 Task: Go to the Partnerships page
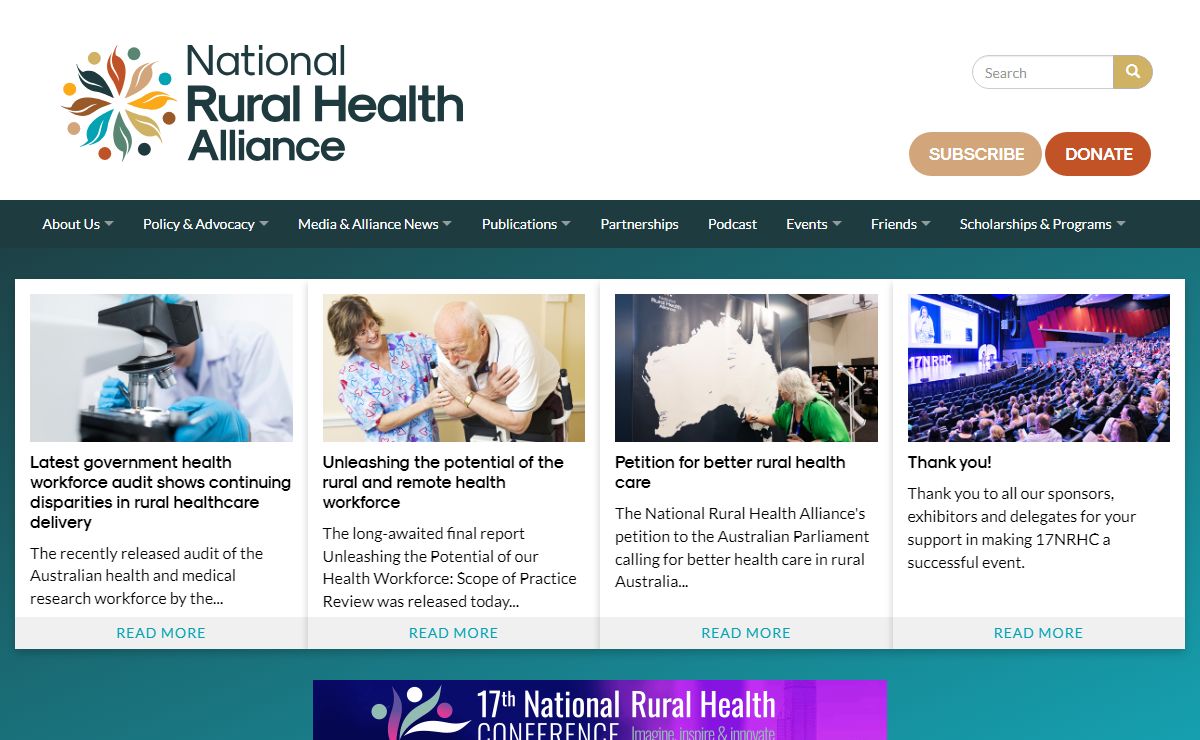point(640,224)
